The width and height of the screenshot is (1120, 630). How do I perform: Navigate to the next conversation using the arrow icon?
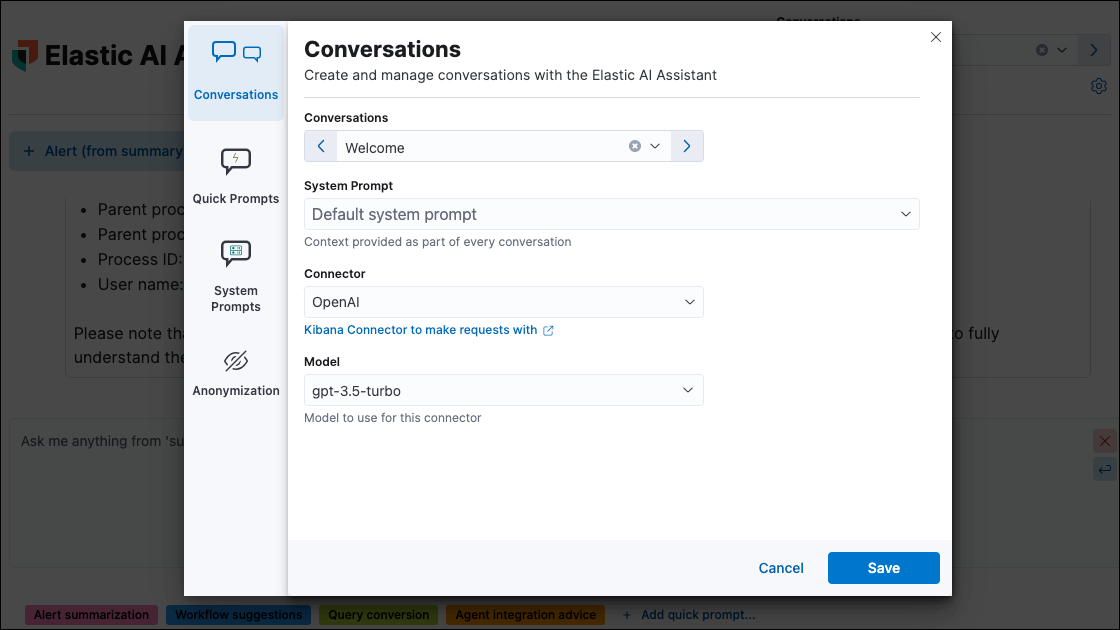[687, 146]
